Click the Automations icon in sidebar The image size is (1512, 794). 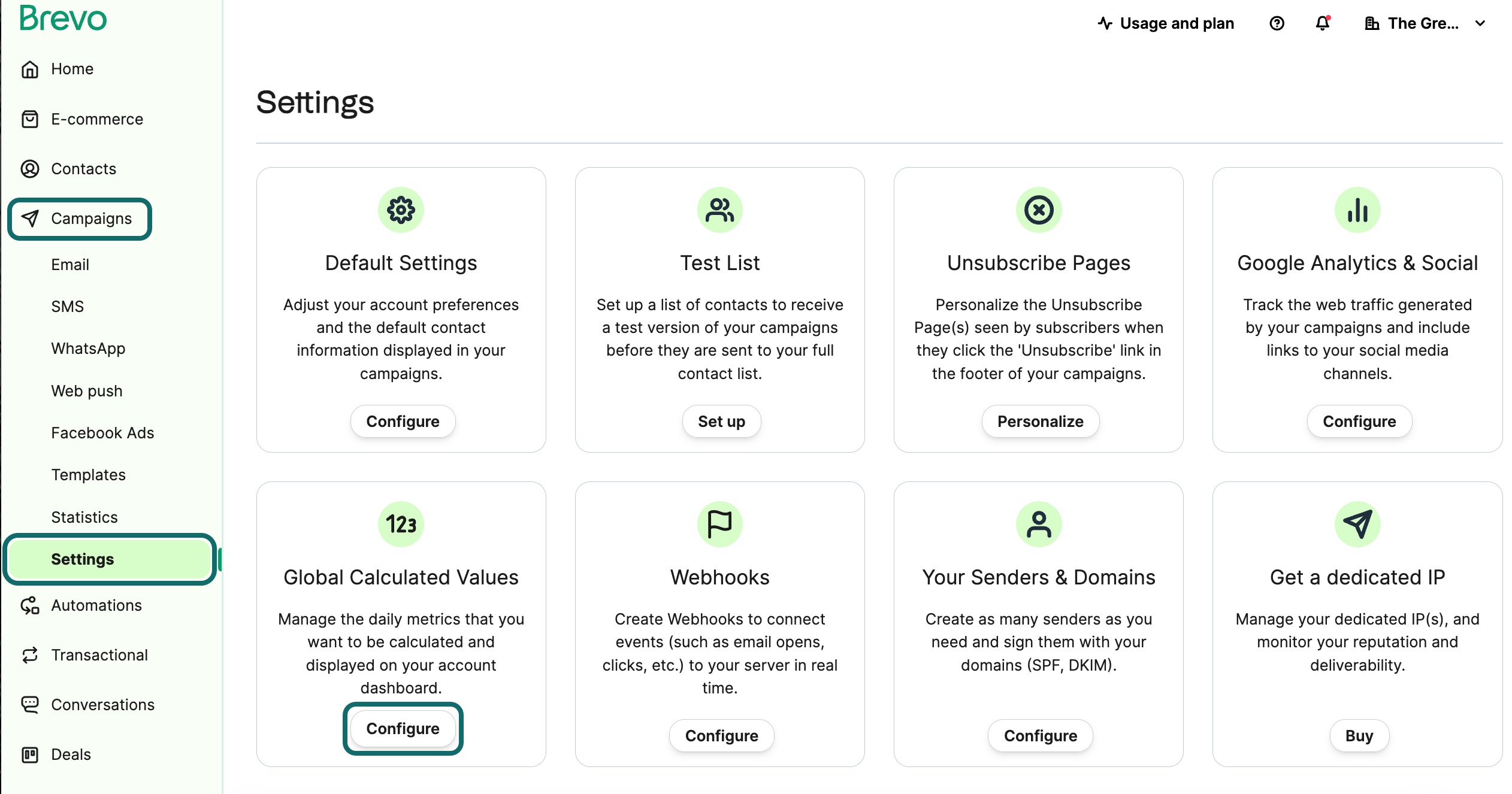tap(30, 605)
